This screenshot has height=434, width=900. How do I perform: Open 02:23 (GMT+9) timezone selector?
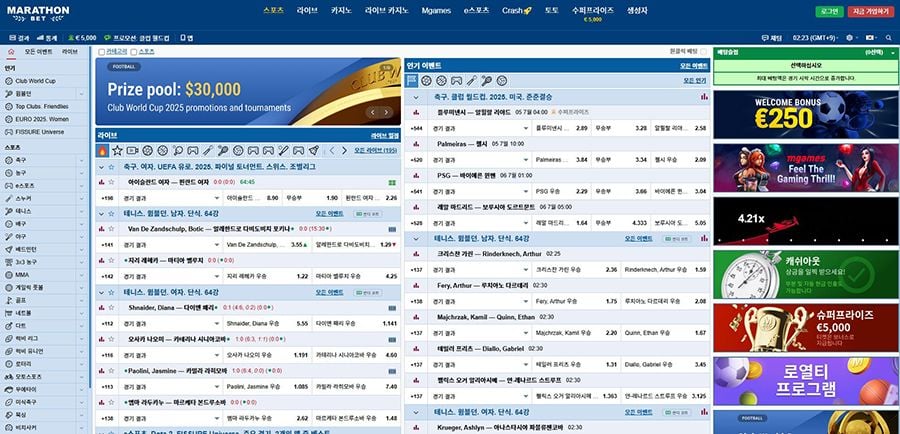coord(817,38)
